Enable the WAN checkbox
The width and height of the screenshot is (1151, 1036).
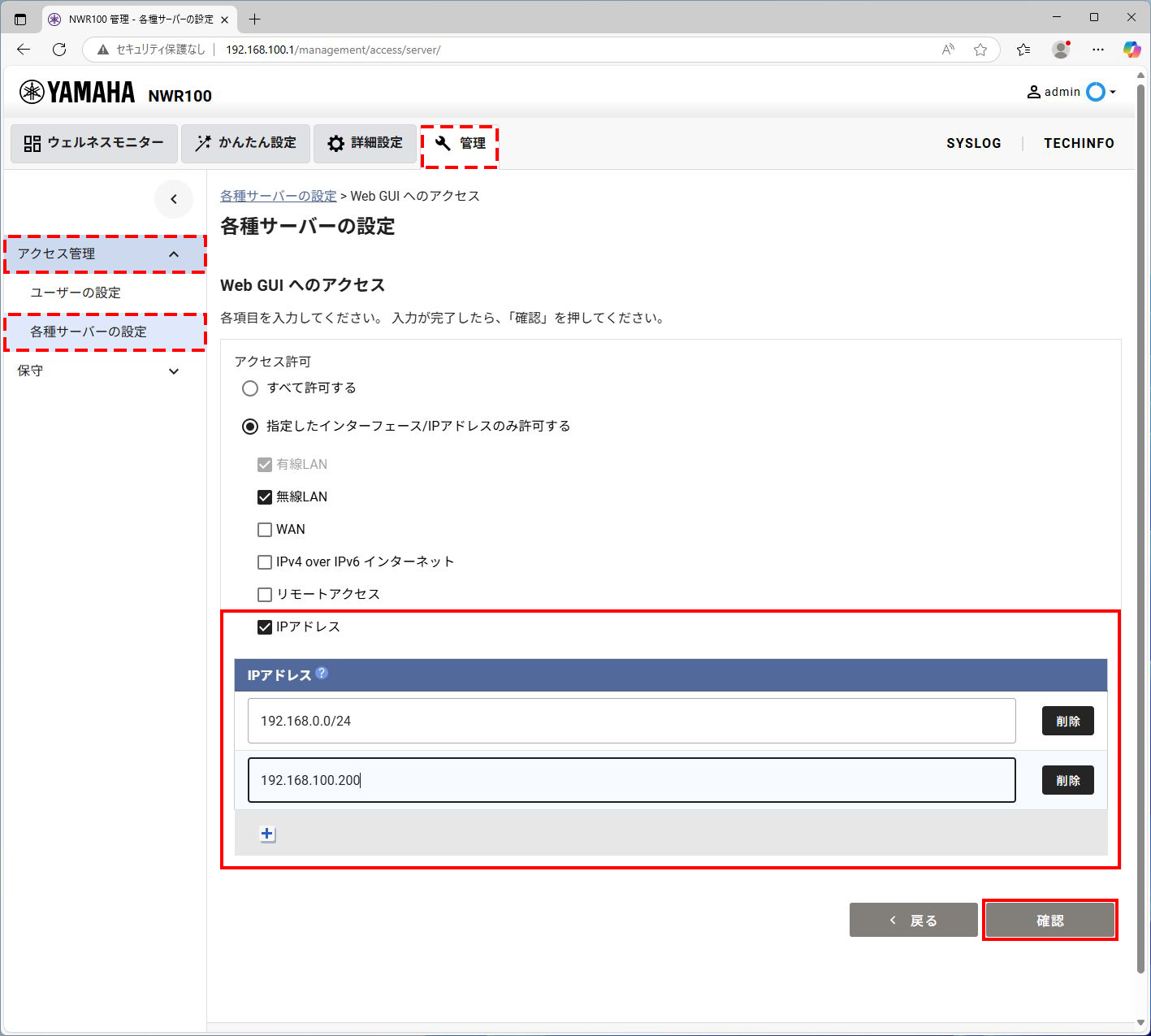pos(264,529)
